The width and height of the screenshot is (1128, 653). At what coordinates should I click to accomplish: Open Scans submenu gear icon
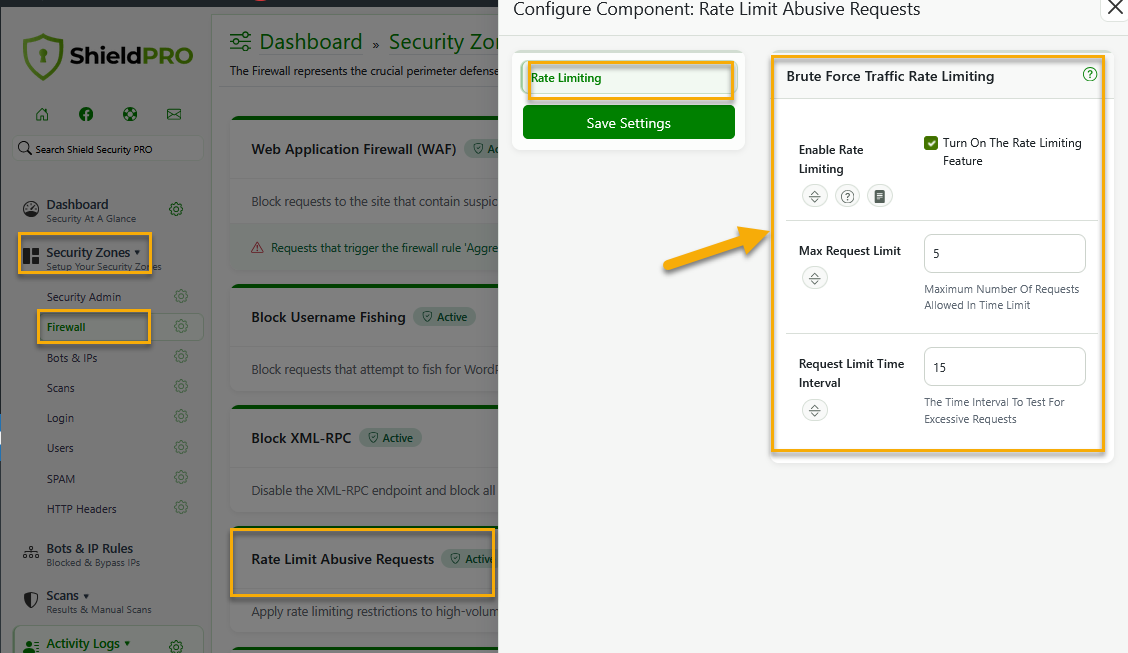[181, 387]
